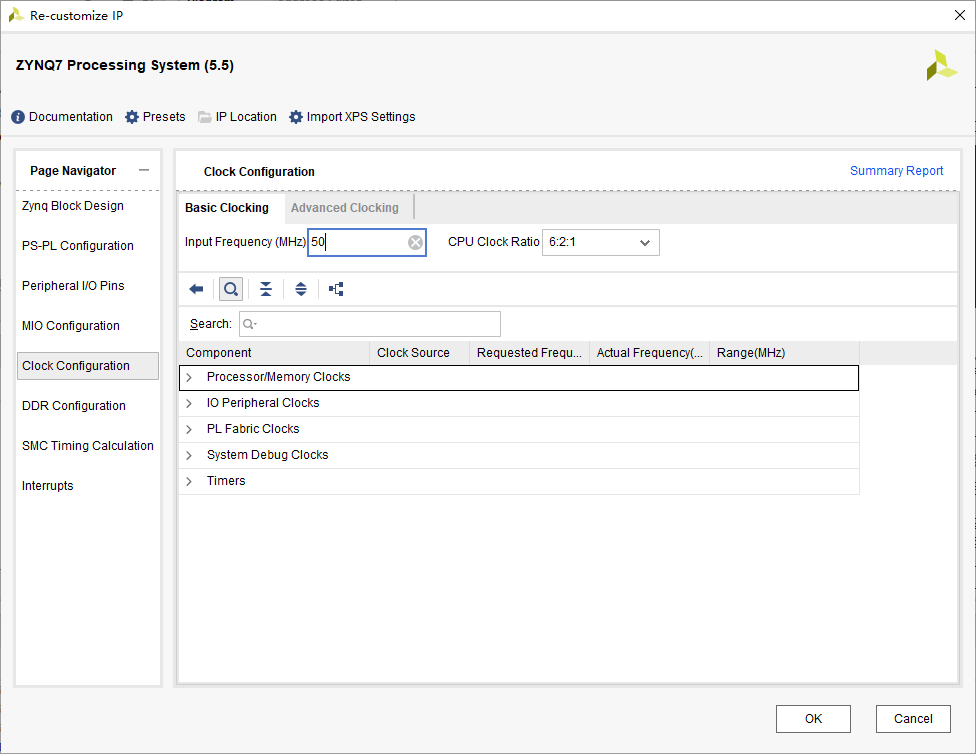This screenshot has height=754, width=976.
Task: Click into the Search text field
Action: 370,324
